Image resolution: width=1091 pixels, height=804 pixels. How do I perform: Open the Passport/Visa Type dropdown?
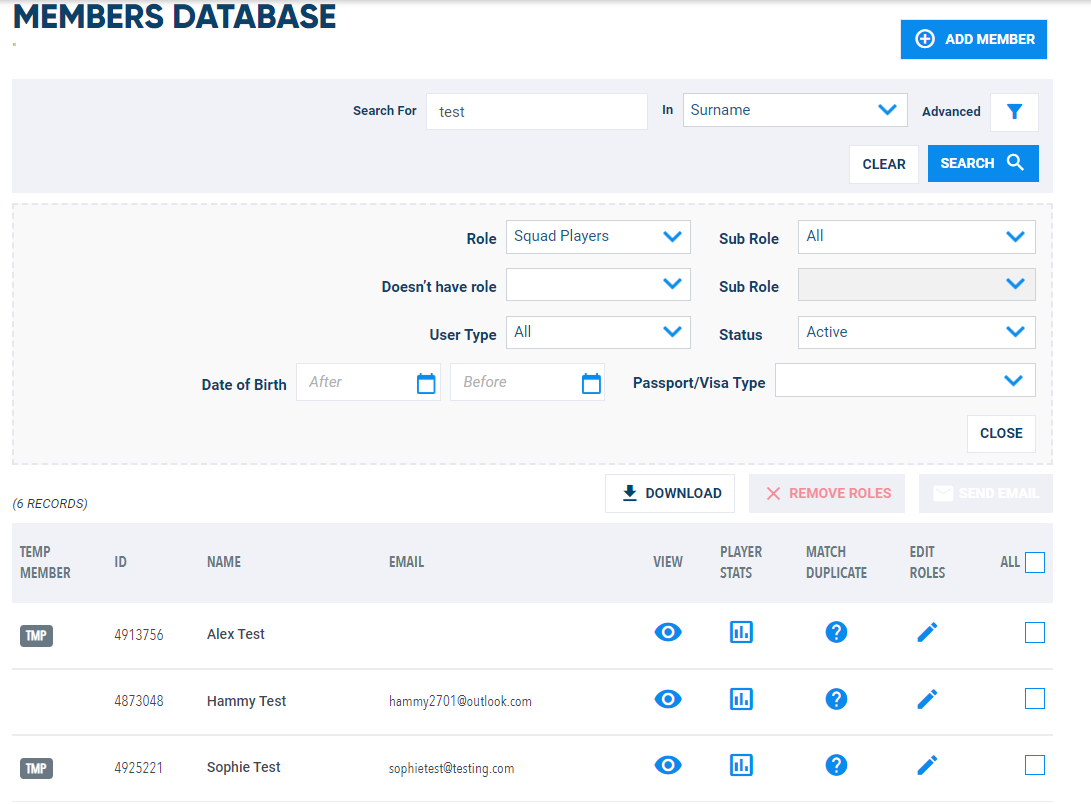(905, 380)
